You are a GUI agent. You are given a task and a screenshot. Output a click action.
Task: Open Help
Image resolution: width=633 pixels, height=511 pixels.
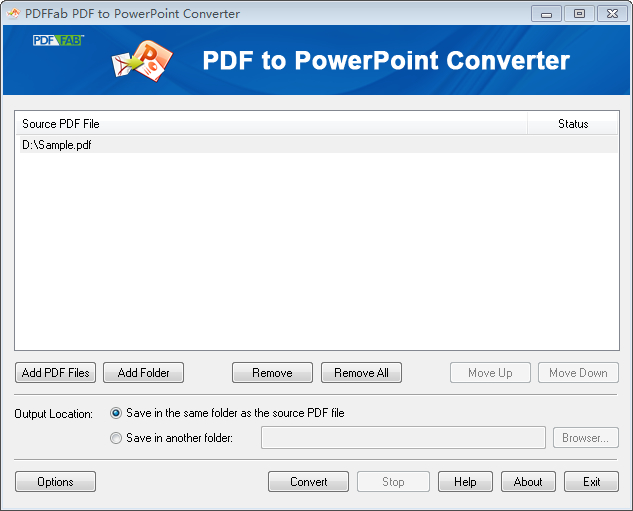pyautogui.click(x=465, y=482)
